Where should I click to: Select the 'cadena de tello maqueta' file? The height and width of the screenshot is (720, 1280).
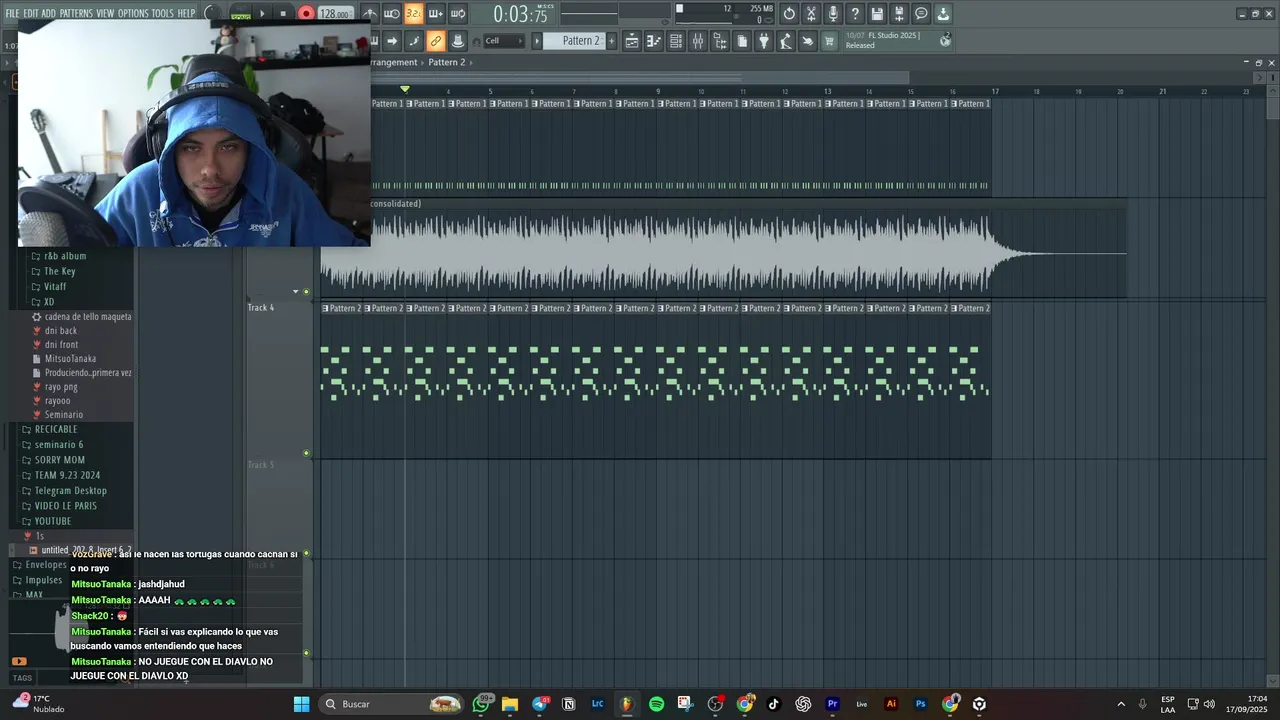(x=88, y=316)
